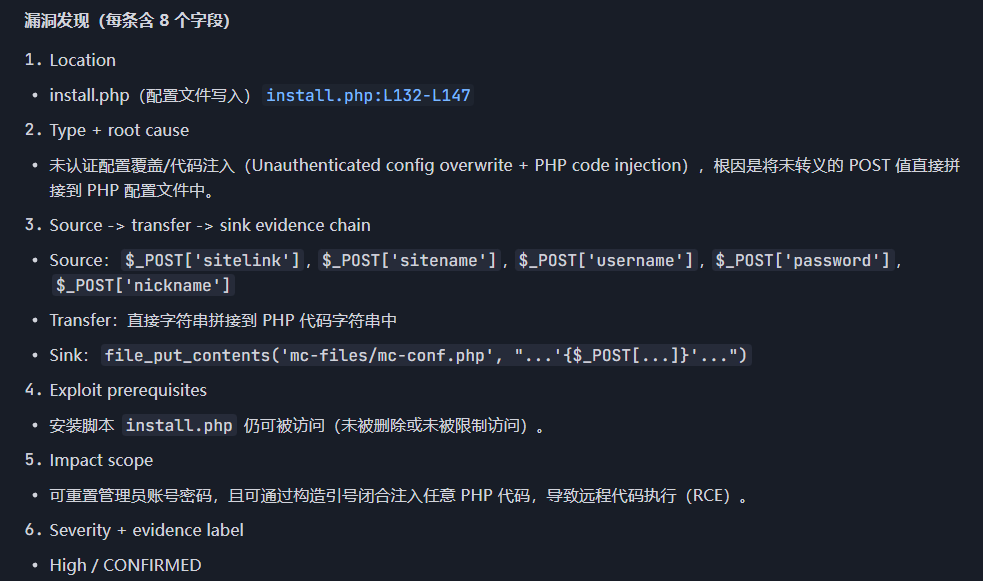Viewport: 983px width, 581px height.
Task: Select the Location numbered item
Action: (82, 60)
